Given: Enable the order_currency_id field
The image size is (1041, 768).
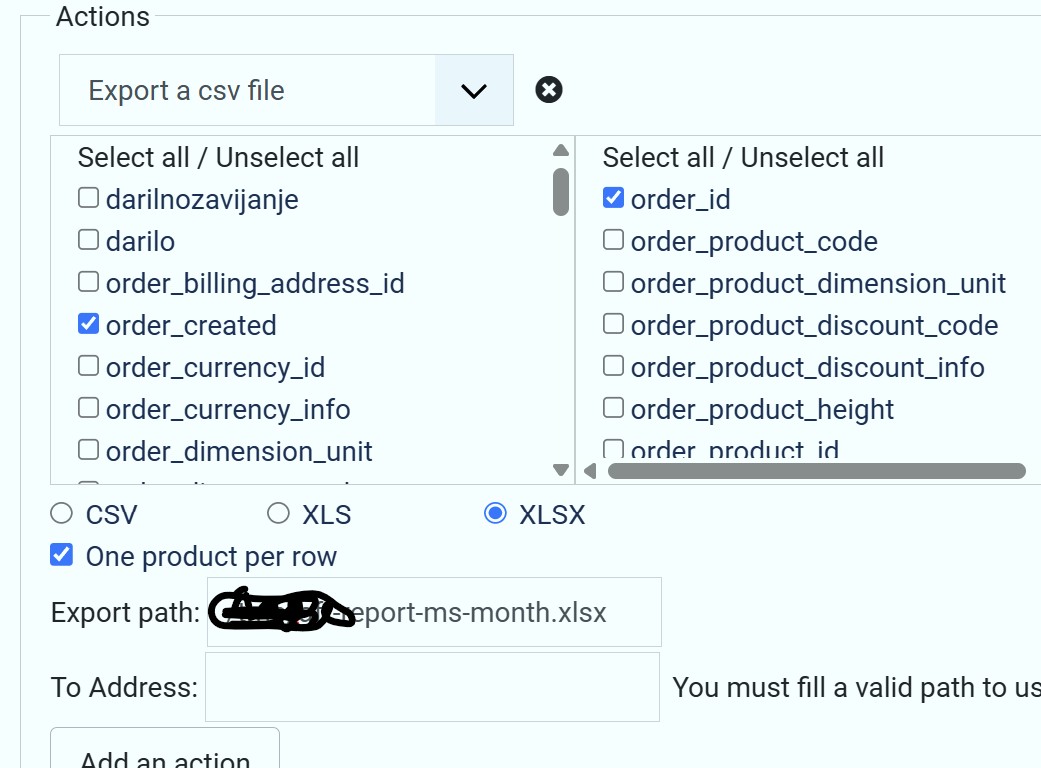Looking at the screenshot, I should point(88,366).
